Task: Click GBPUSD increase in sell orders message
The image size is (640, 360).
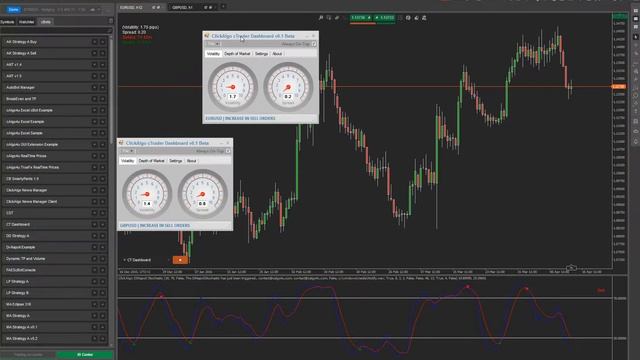Action: [x=155, y=226]
